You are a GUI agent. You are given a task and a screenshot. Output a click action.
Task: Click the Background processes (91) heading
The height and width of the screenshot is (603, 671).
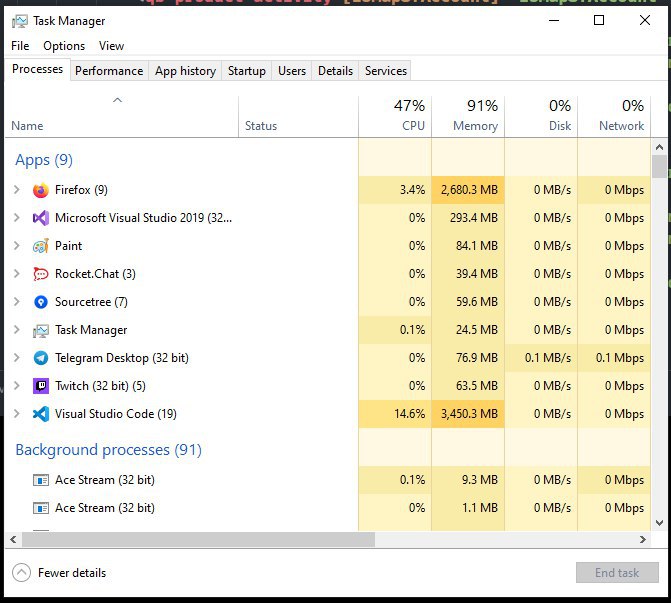[108, 450]
